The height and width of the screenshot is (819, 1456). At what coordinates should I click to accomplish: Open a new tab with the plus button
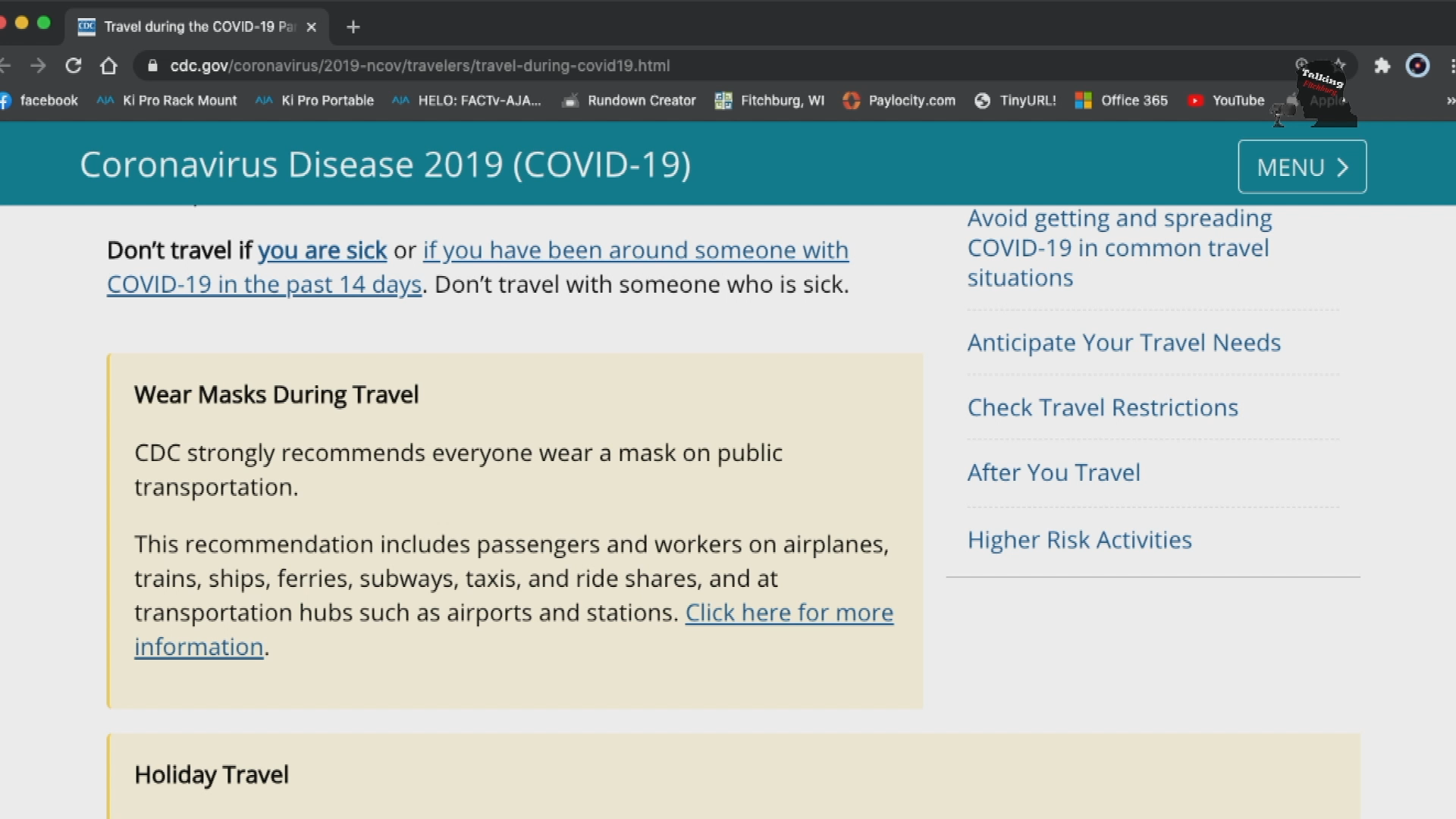[352, 27]
